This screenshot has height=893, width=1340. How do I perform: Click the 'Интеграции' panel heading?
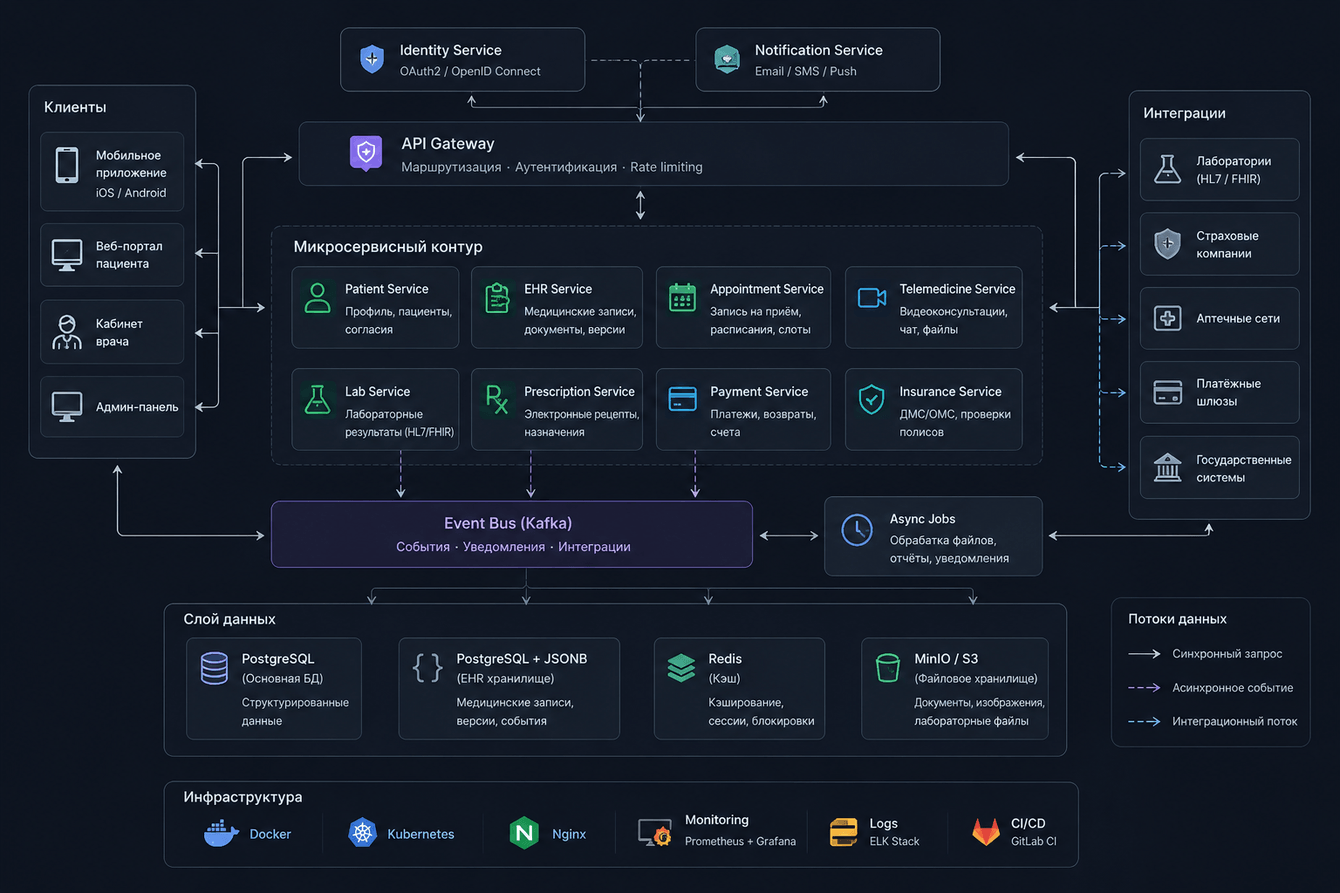pos(1185,113)
